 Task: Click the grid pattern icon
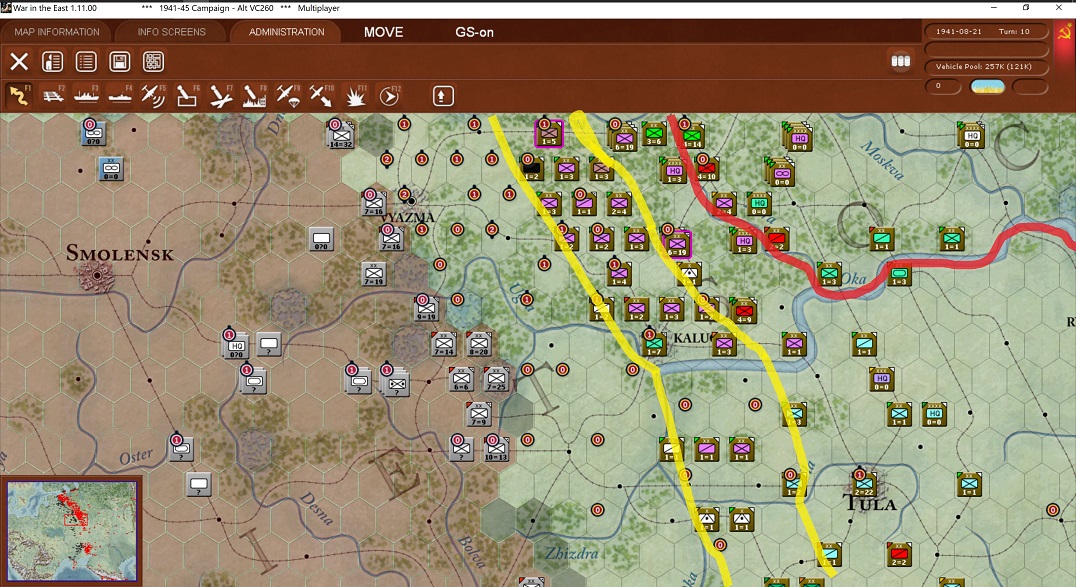coord(153,62)
